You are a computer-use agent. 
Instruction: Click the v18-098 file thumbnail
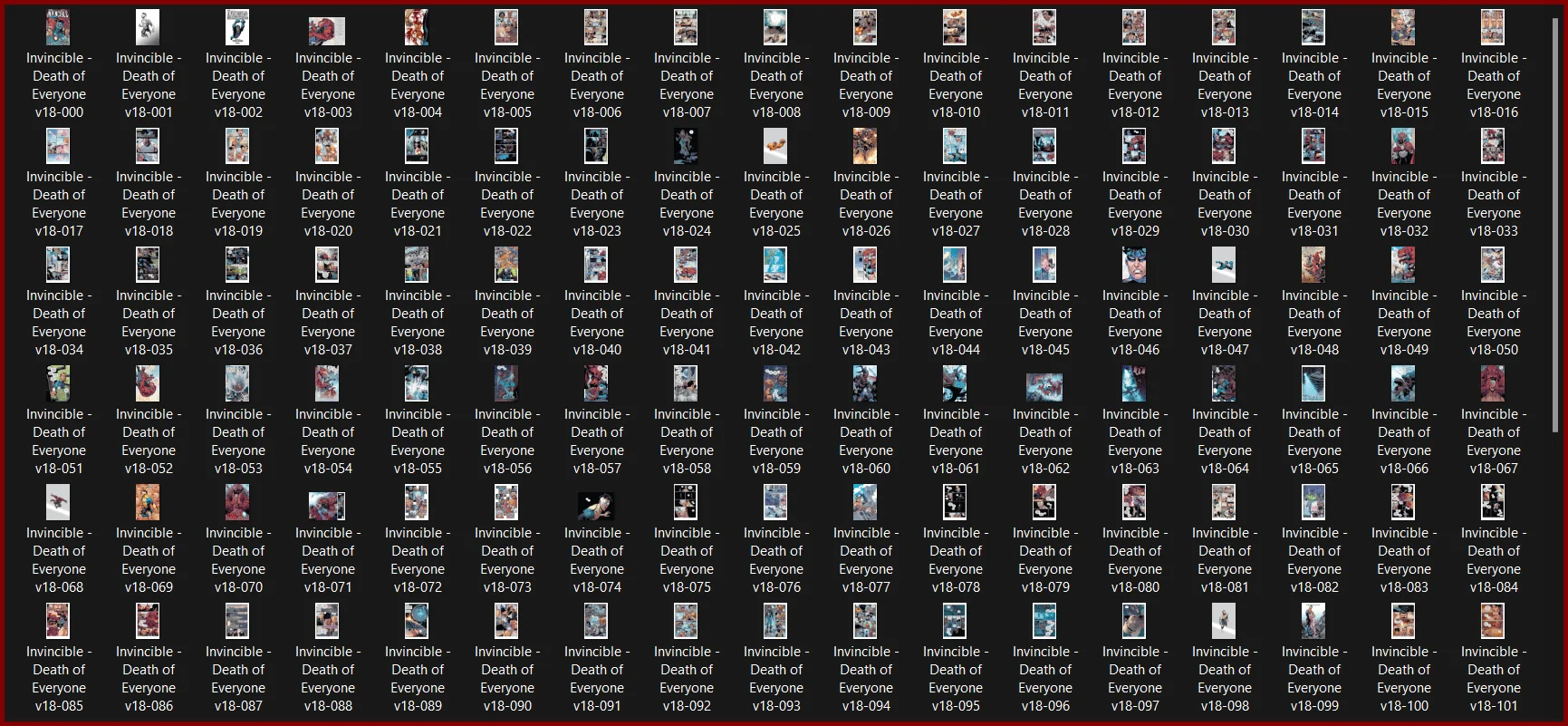1224,621
